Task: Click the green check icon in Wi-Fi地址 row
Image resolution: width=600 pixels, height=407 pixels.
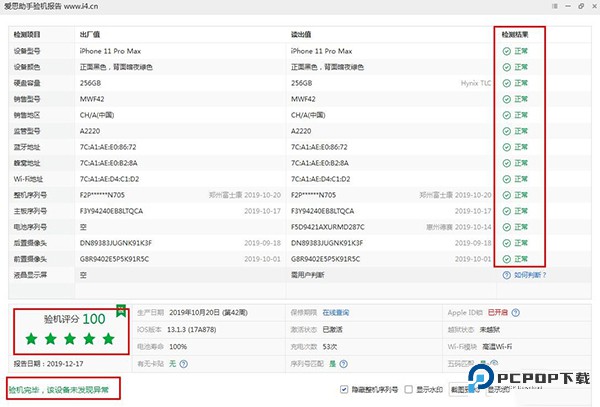Action: [507, 179]
